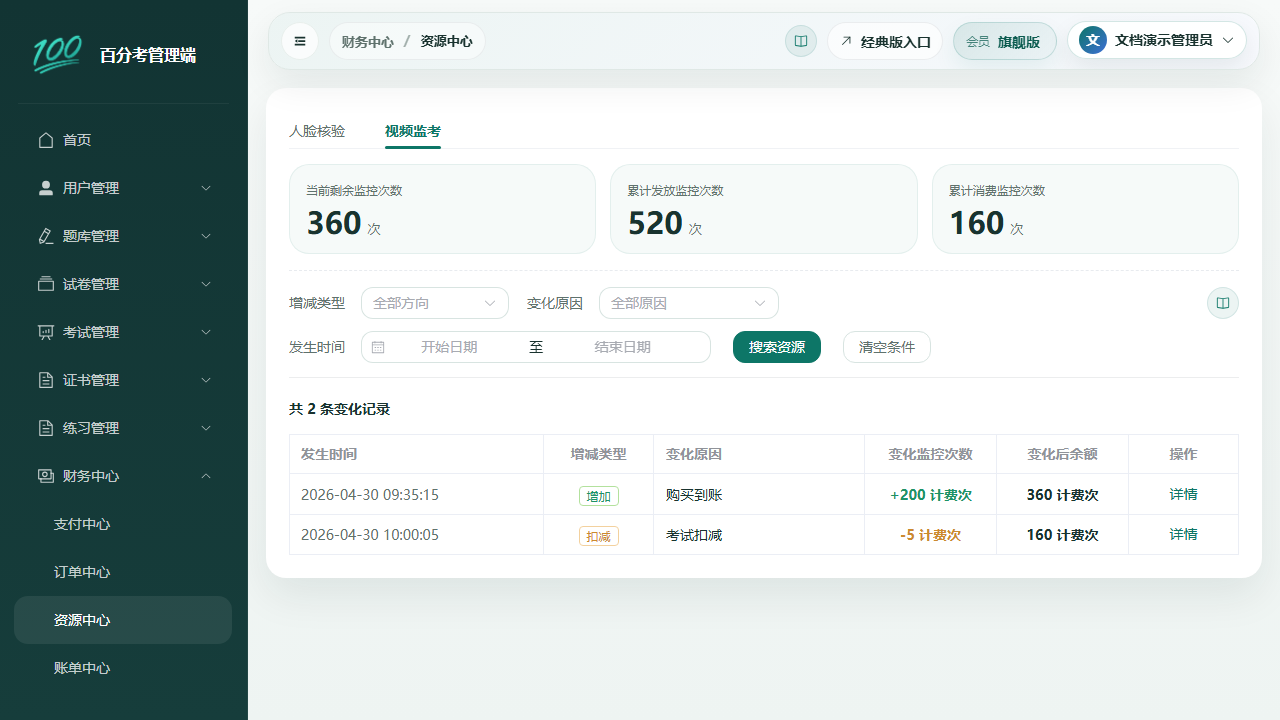Expand the 用户管理 submenu chevron
Viewport: 1280px width, 720px height.
pyautogui.click(x=206, y=188)
